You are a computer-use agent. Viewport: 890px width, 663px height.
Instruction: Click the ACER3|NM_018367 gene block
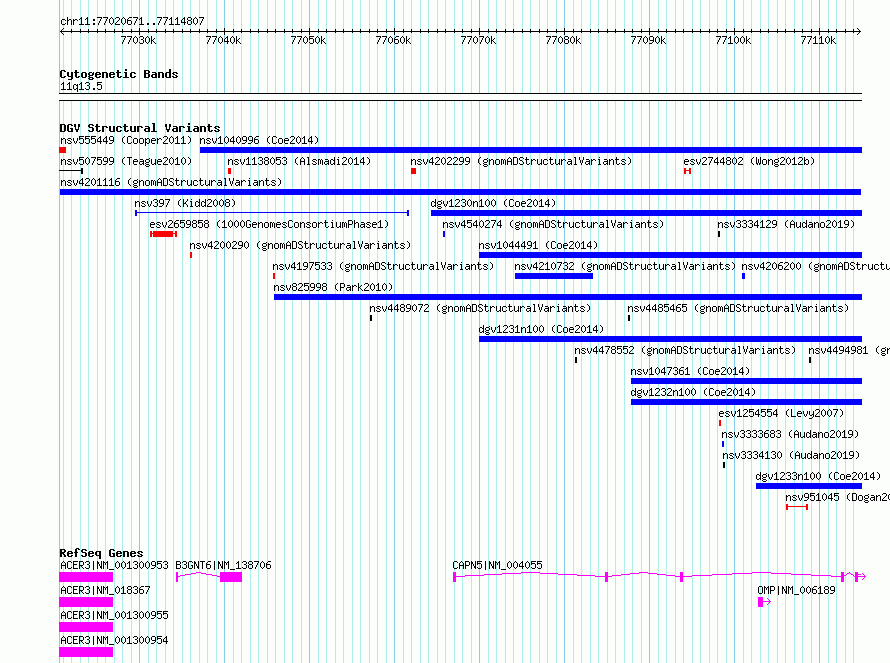click(x=86, y=602)
